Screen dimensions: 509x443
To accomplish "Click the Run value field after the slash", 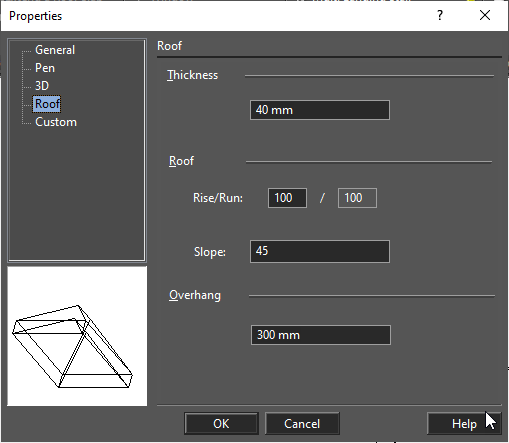I will 357,198.
